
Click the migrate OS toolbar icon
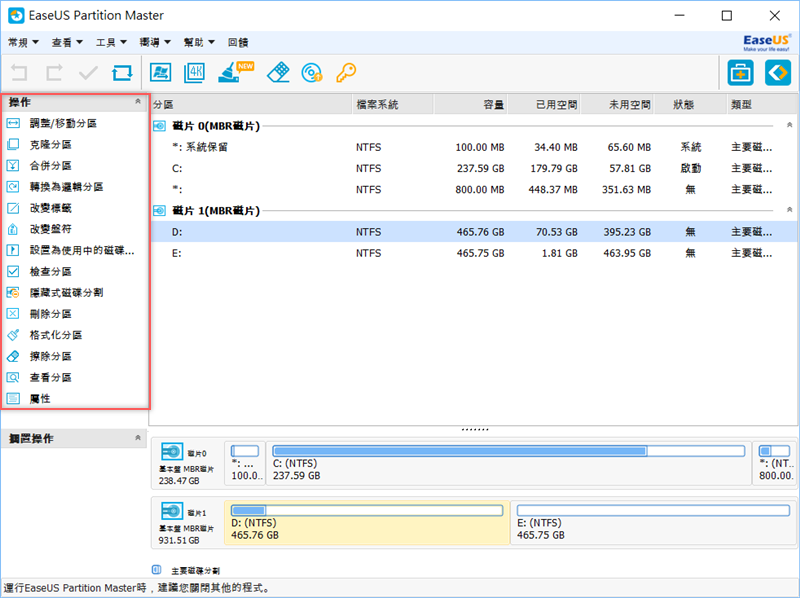(x=160, y=72)
